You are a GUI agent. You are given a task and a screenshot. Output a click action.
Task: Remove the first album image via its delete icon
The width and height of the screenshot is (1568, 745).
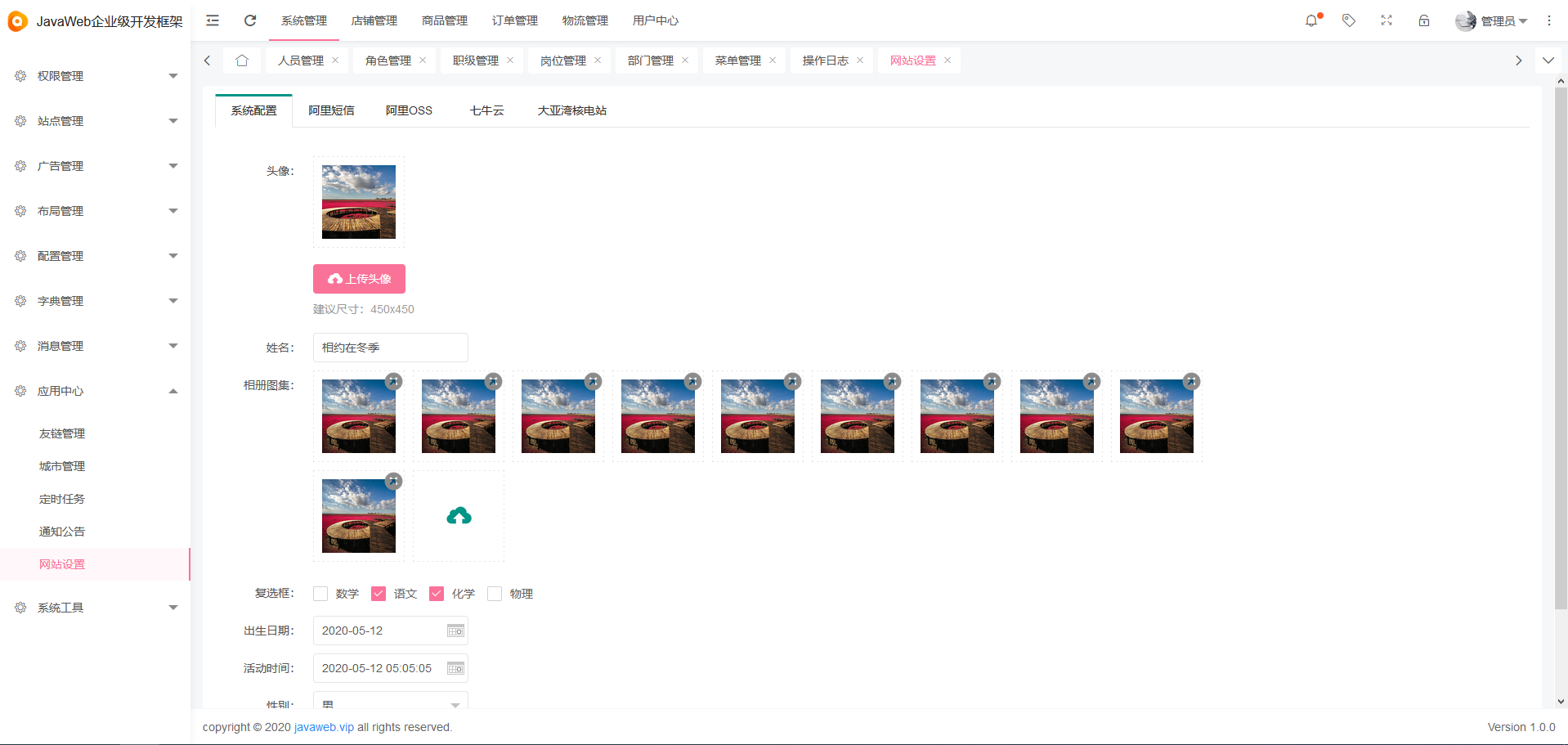pyautogui.click(x=393, y=381)
